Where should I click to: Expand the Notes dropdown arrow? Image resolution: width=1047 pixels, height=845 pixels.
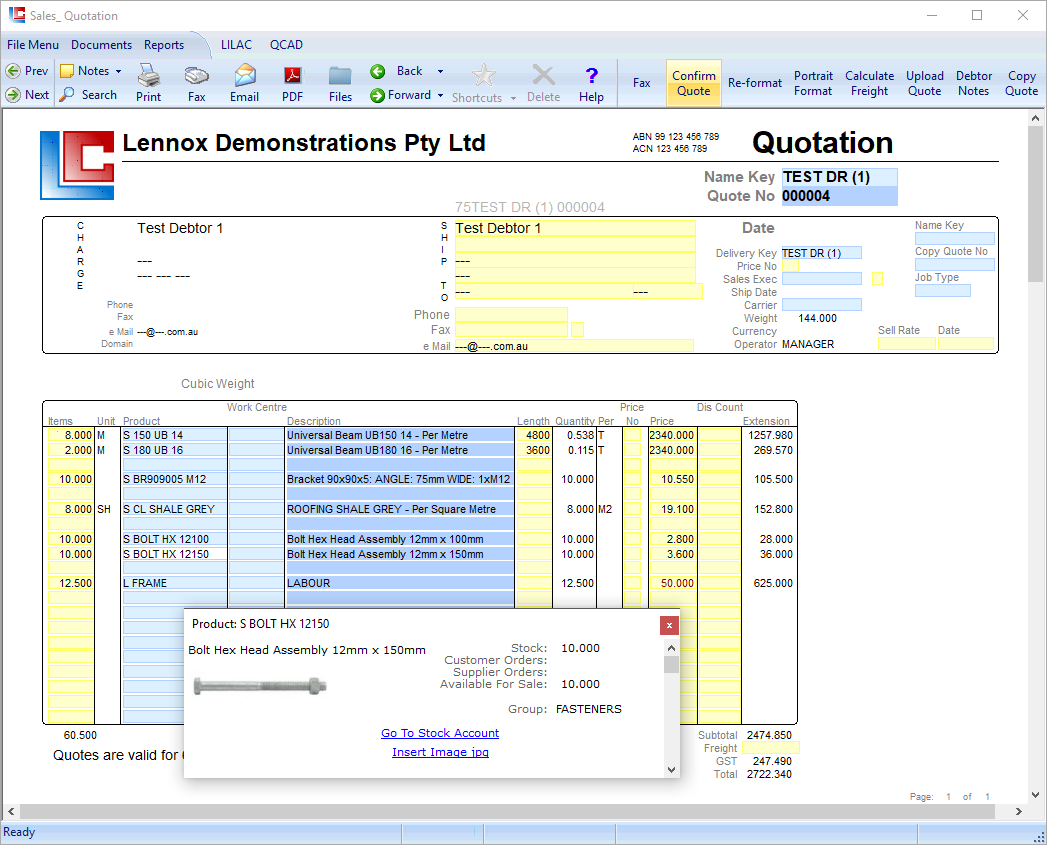click(118, 72)
